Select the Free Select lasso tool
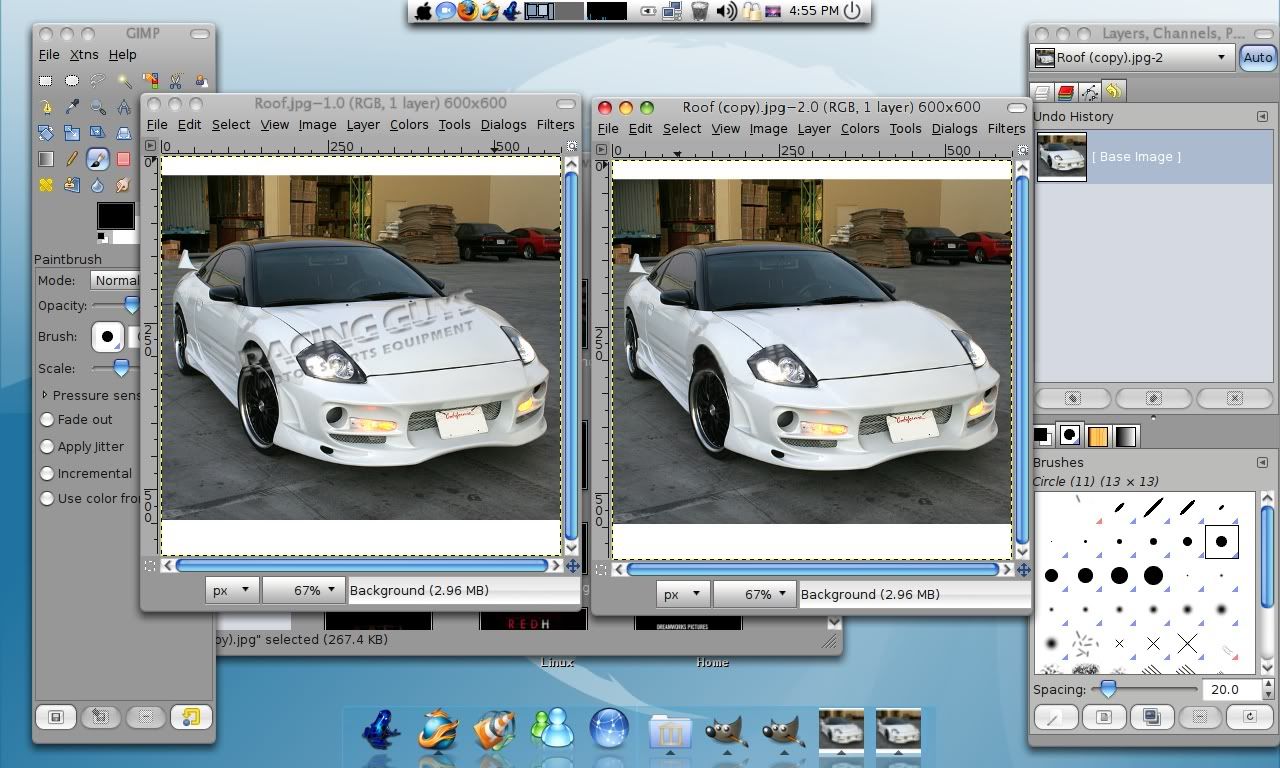The image size is (1280, 768). [98, 81]
